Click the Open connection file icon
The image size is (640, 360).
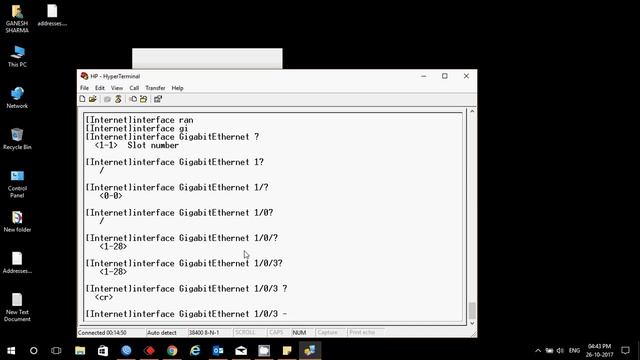pos(93,99)
